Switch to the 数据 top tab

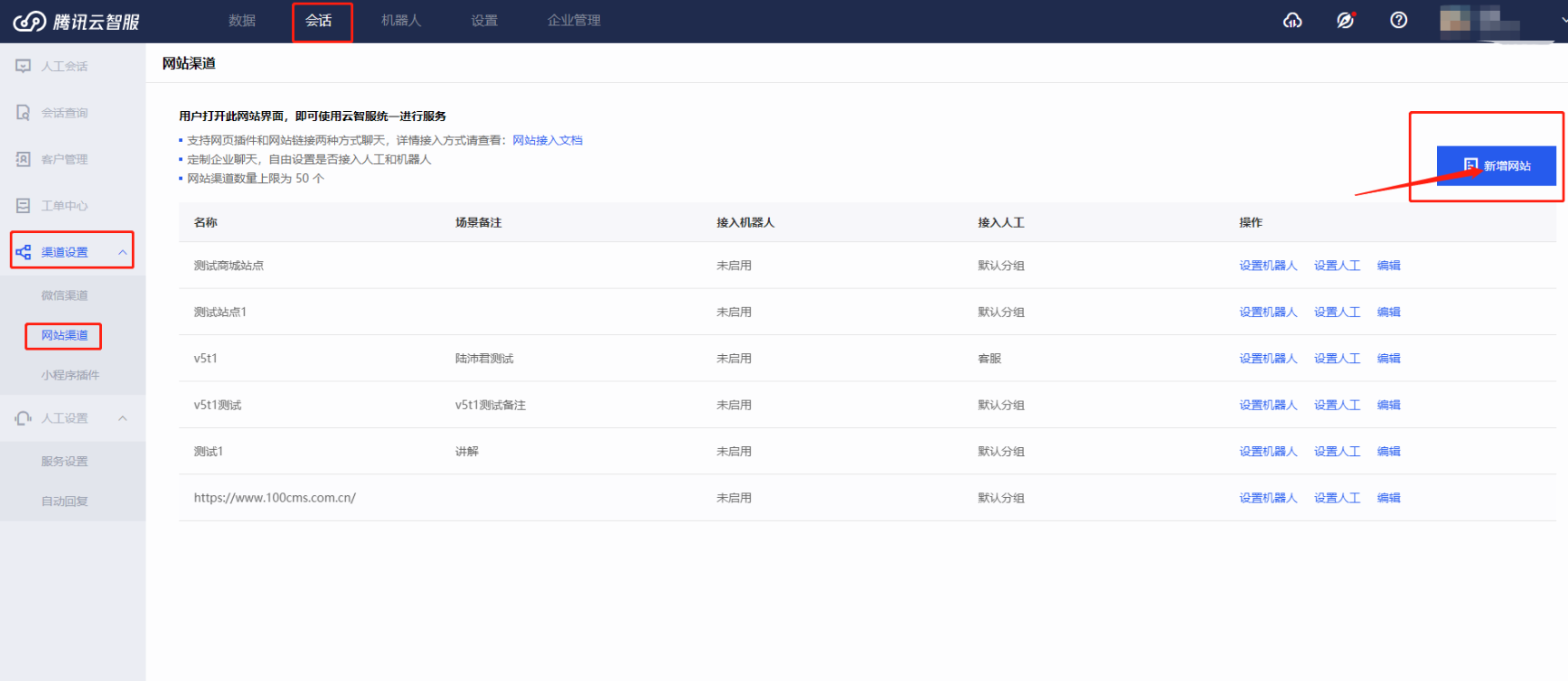tap(242, 20)
